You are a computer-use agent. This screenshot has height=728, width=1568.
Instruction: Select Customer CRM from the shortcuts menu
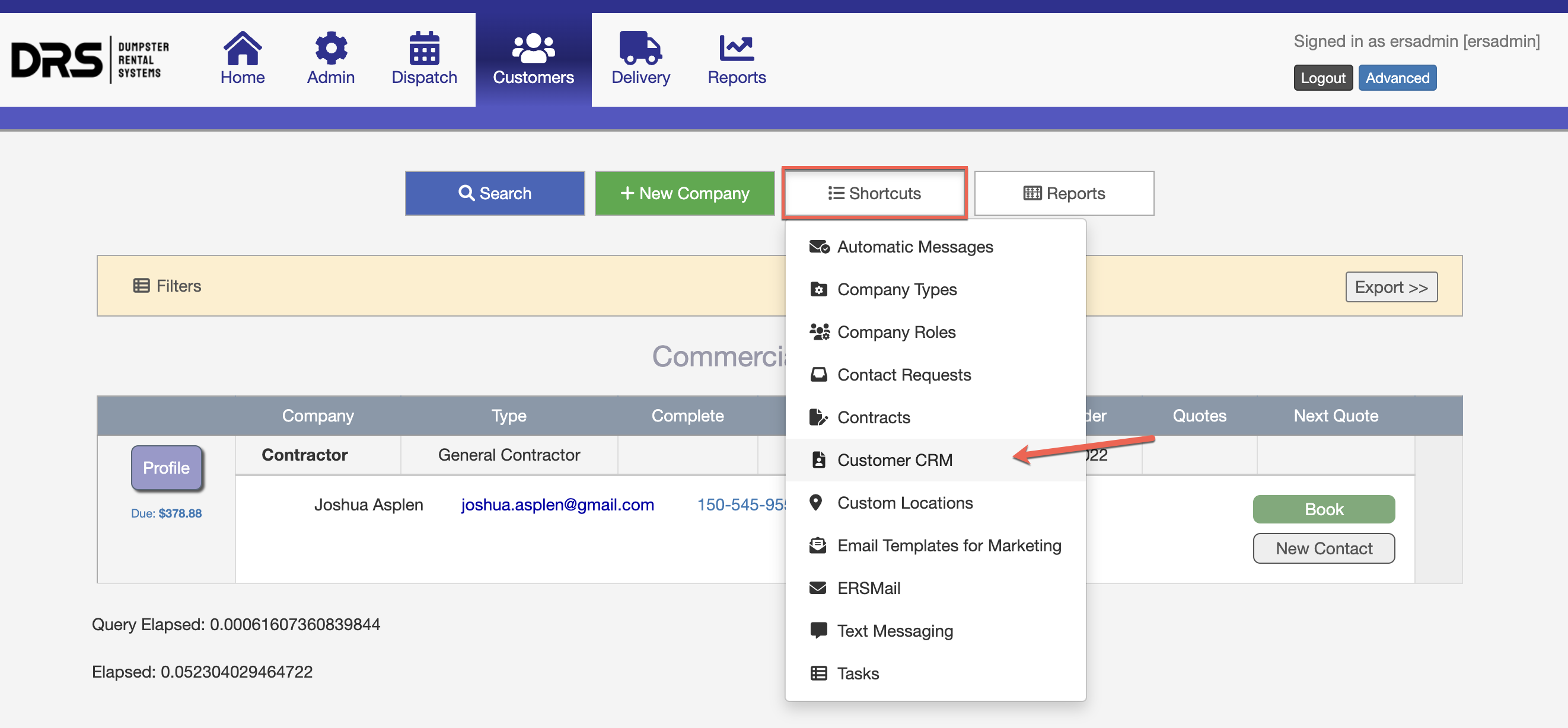pos(894,459)
